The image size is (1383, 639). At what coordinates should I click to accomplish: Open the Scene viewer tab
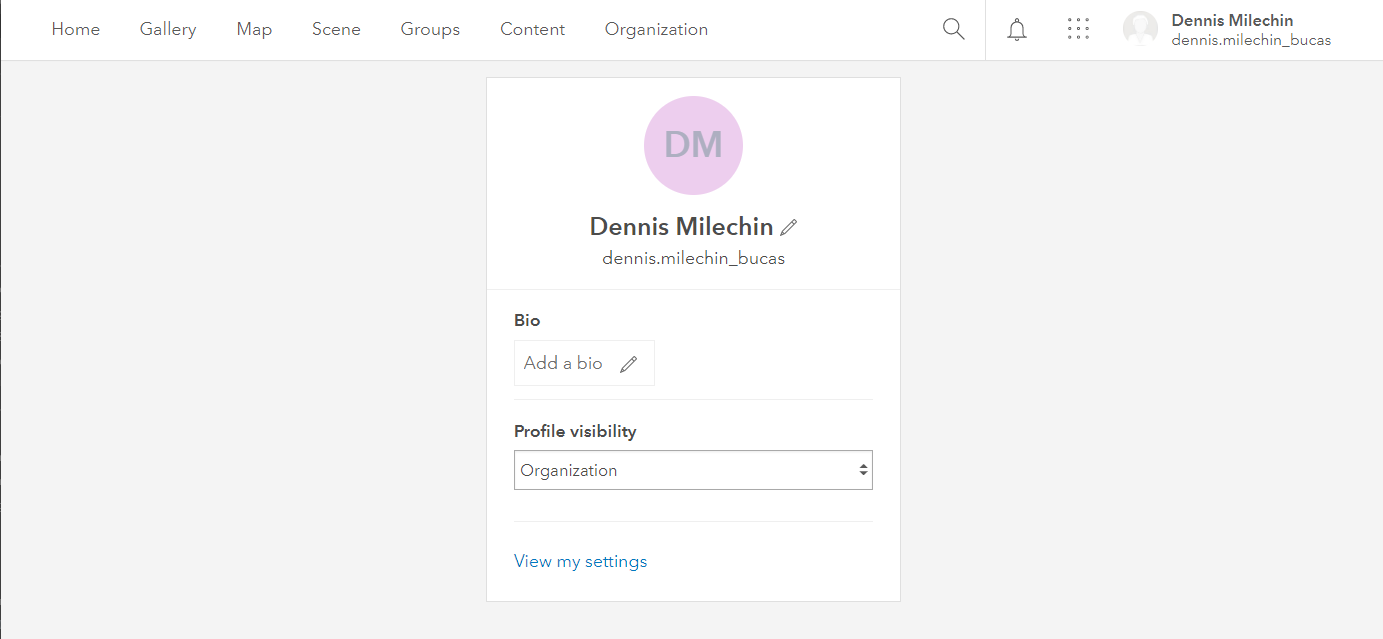click(x=336, y=30)
